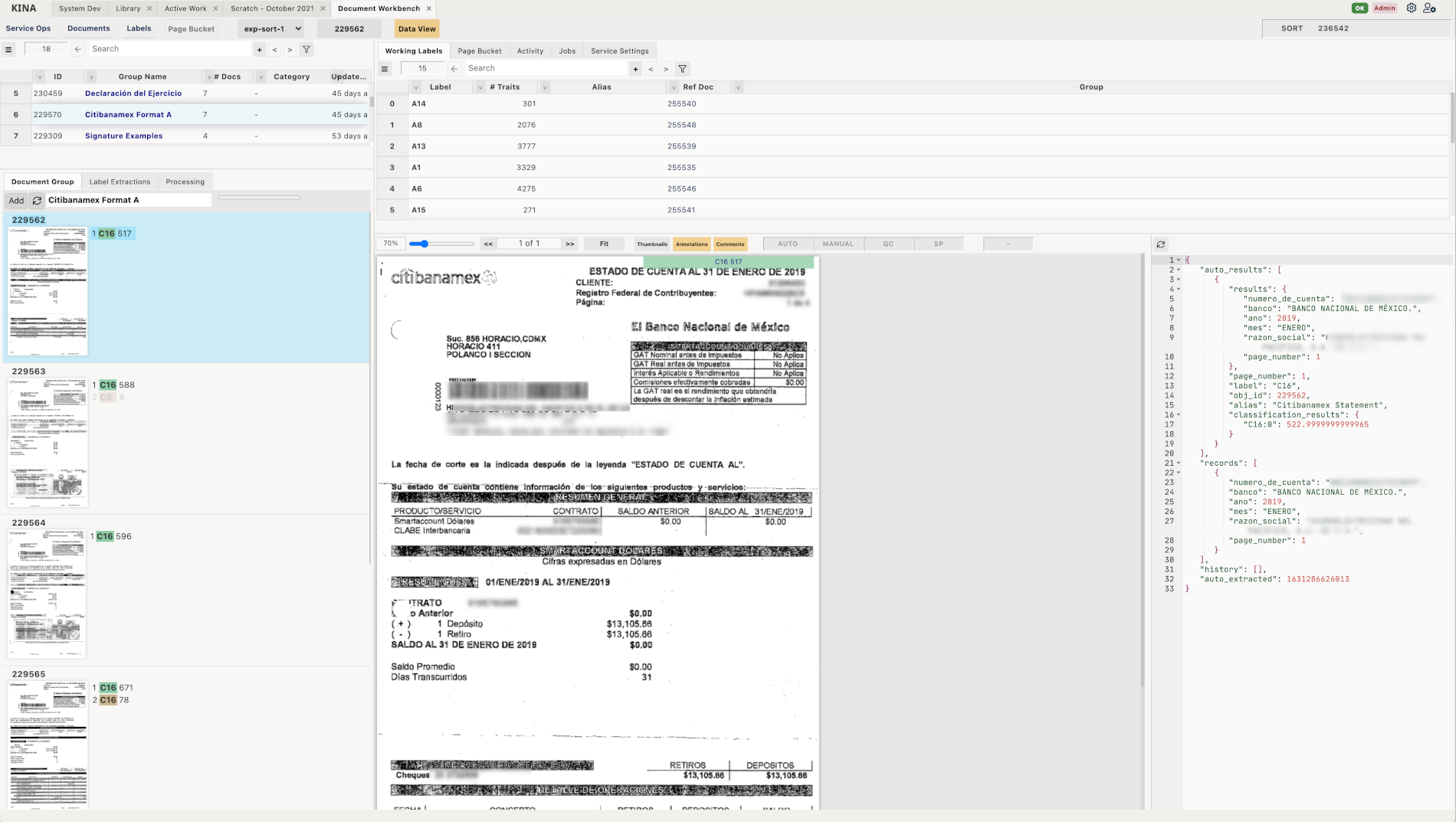Screen dimensions: 1456x822
Task: Click the Search field in the Working Labels toolbar
Action: tap(546, 68)
